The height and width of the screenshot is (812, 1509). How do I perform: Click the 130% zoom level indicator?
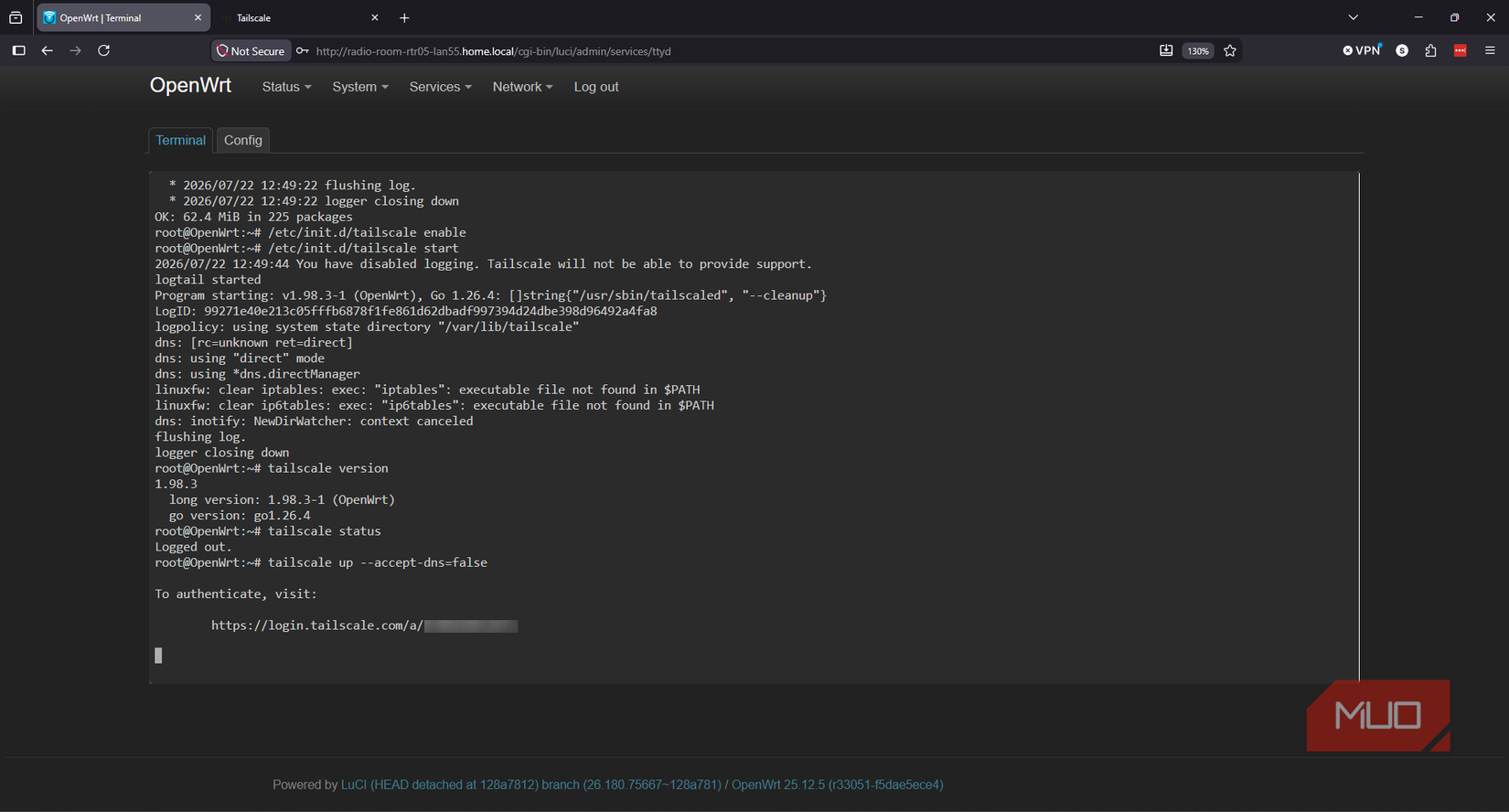coord(1198,51)
